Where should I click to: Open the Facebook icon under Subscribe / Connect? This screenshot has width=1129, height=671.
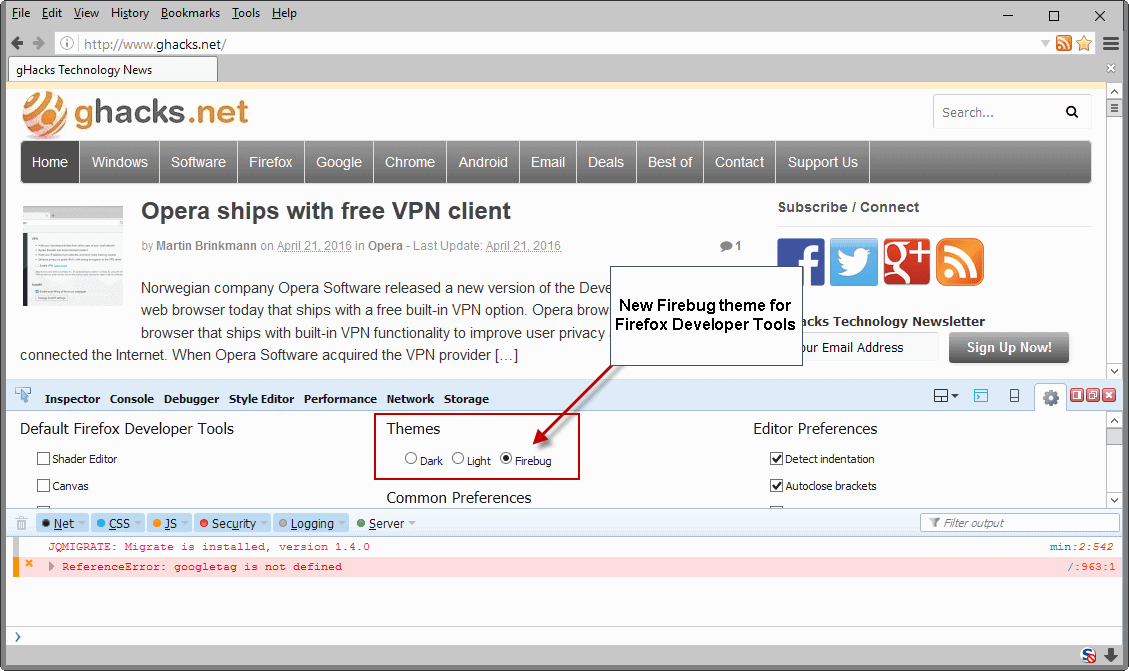tap(800, 262)
